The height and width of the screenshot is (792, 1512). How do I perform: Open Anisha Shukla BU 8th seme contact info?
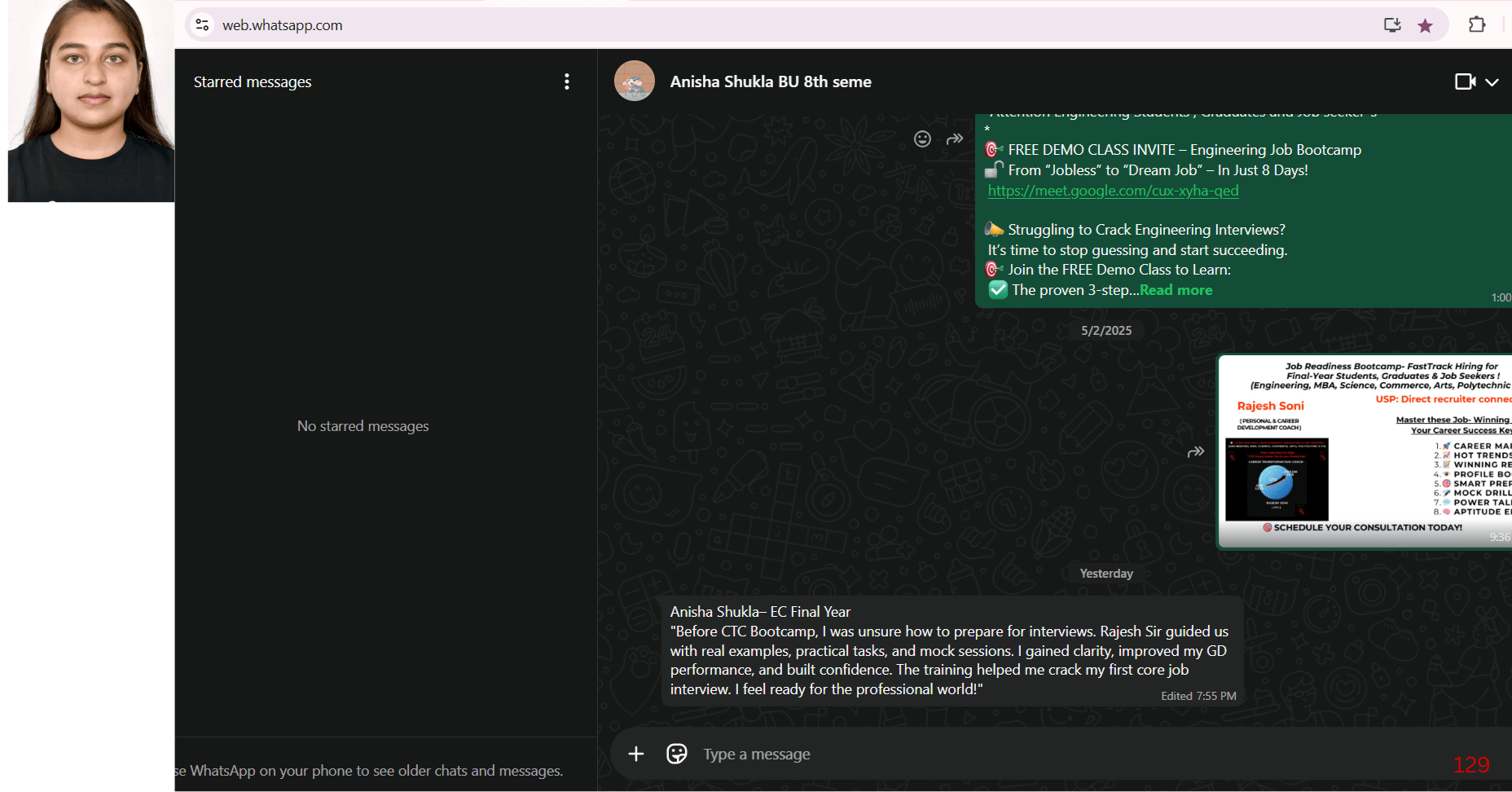pyautogui.click(x=770, y=81)
